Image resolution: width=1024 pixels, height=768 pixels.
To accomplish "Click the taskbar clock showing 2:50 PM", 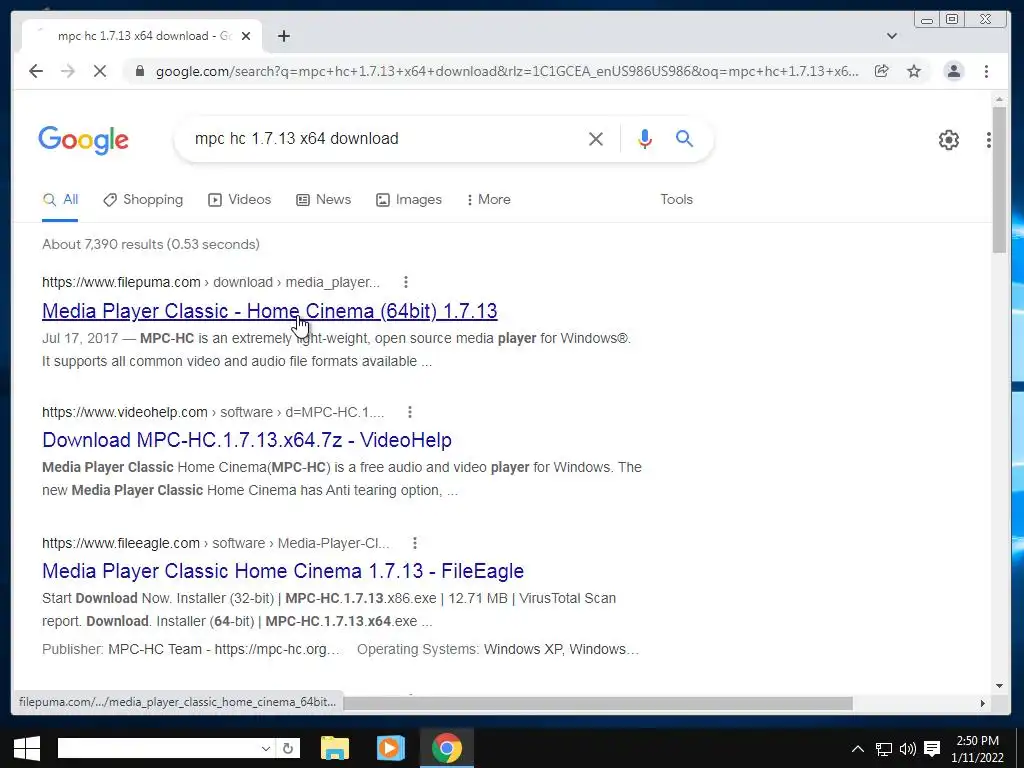I will (x=977, y=749).
